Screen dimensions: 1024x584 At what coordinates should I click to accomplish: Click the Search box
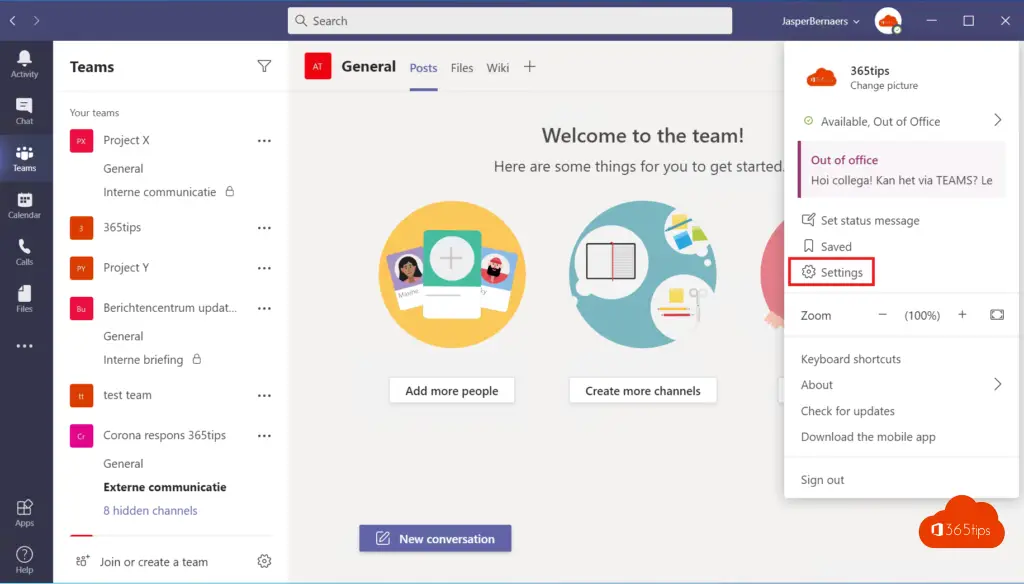(x=509, y=21)
